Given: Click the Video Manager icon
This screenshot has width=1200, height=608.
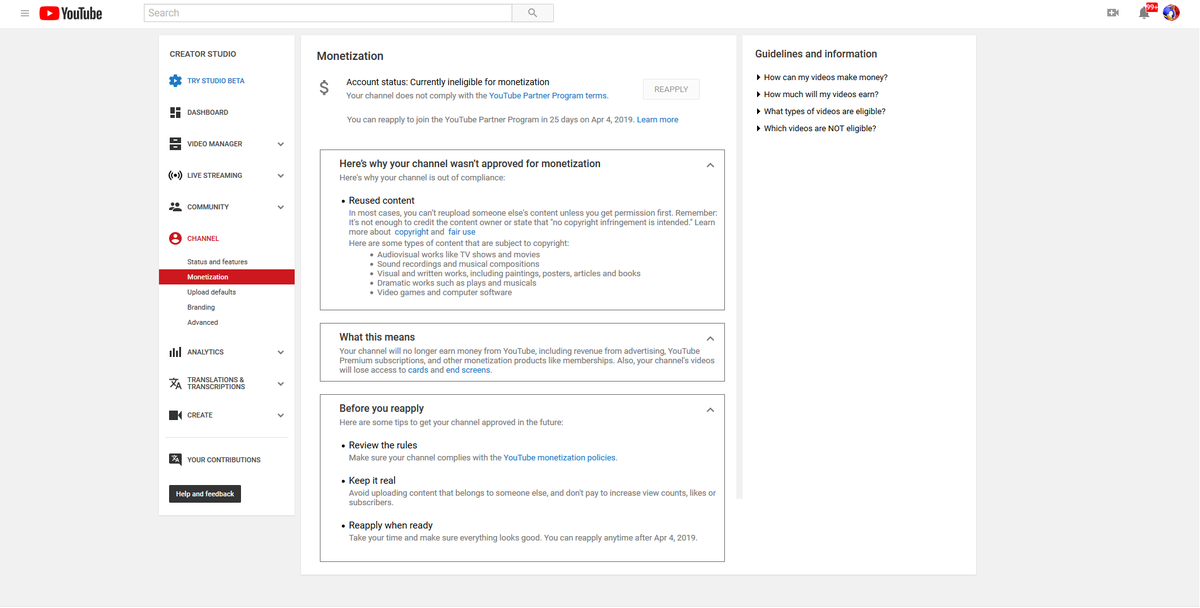Looking at the screenshot, I should click(175, 144).
